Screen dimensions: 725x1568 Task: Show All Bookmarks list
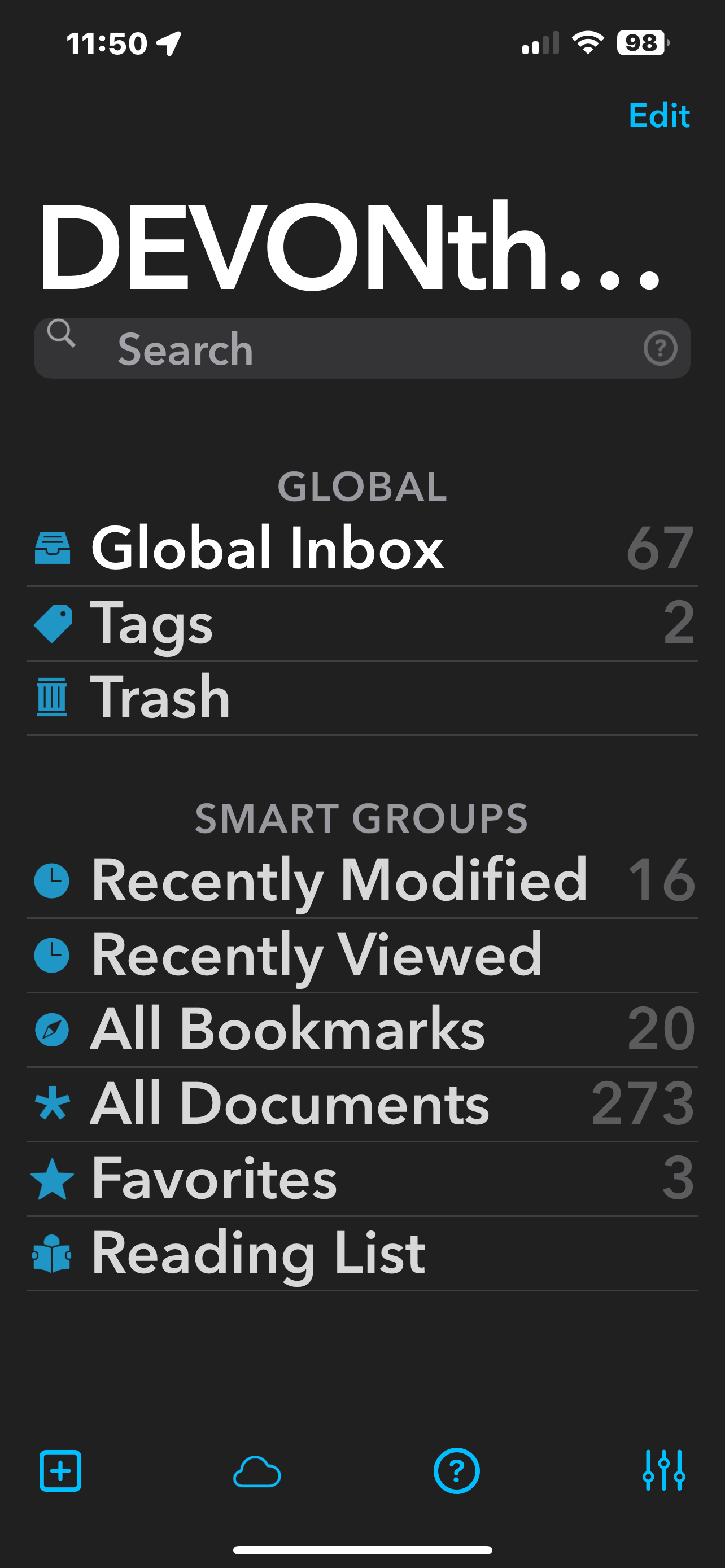pos(287,1030)
